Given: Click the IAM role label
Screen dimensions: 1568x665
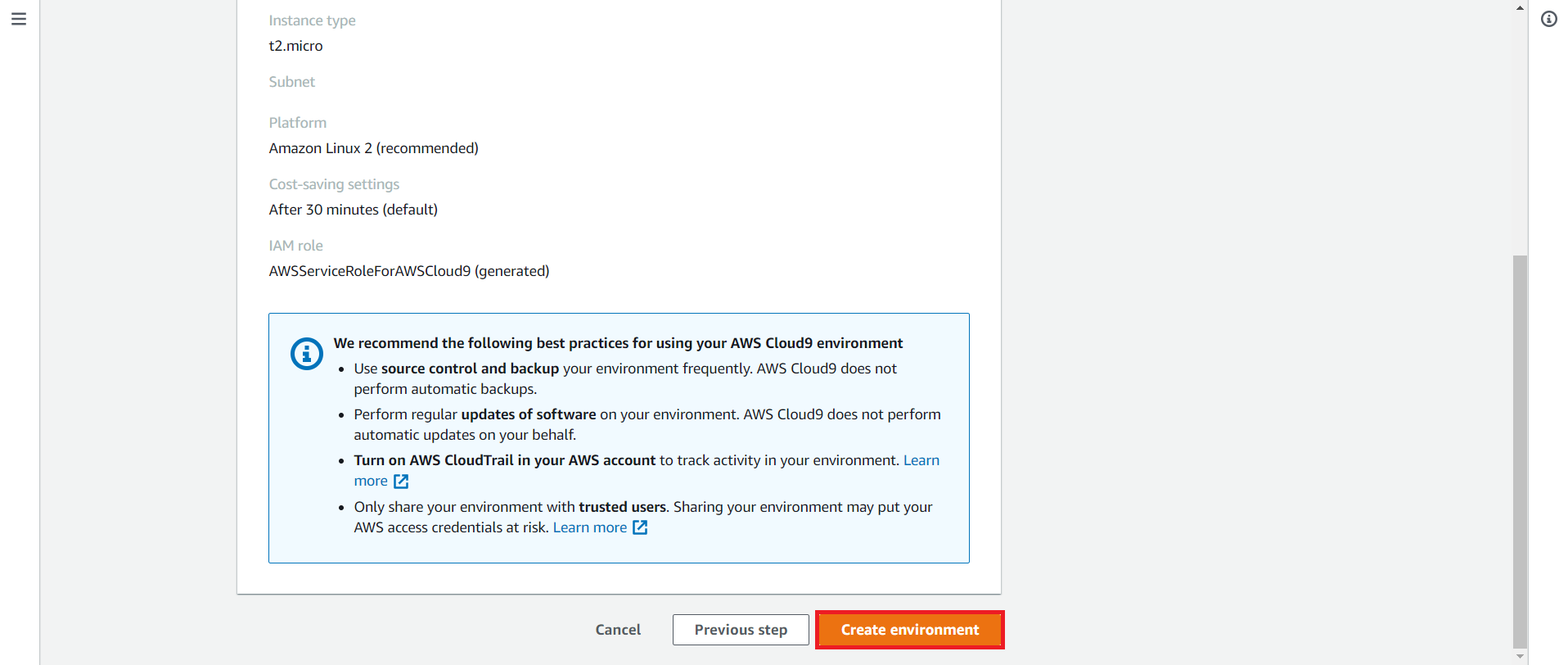Looking at the screenshot, I should (x=295, y=246).
